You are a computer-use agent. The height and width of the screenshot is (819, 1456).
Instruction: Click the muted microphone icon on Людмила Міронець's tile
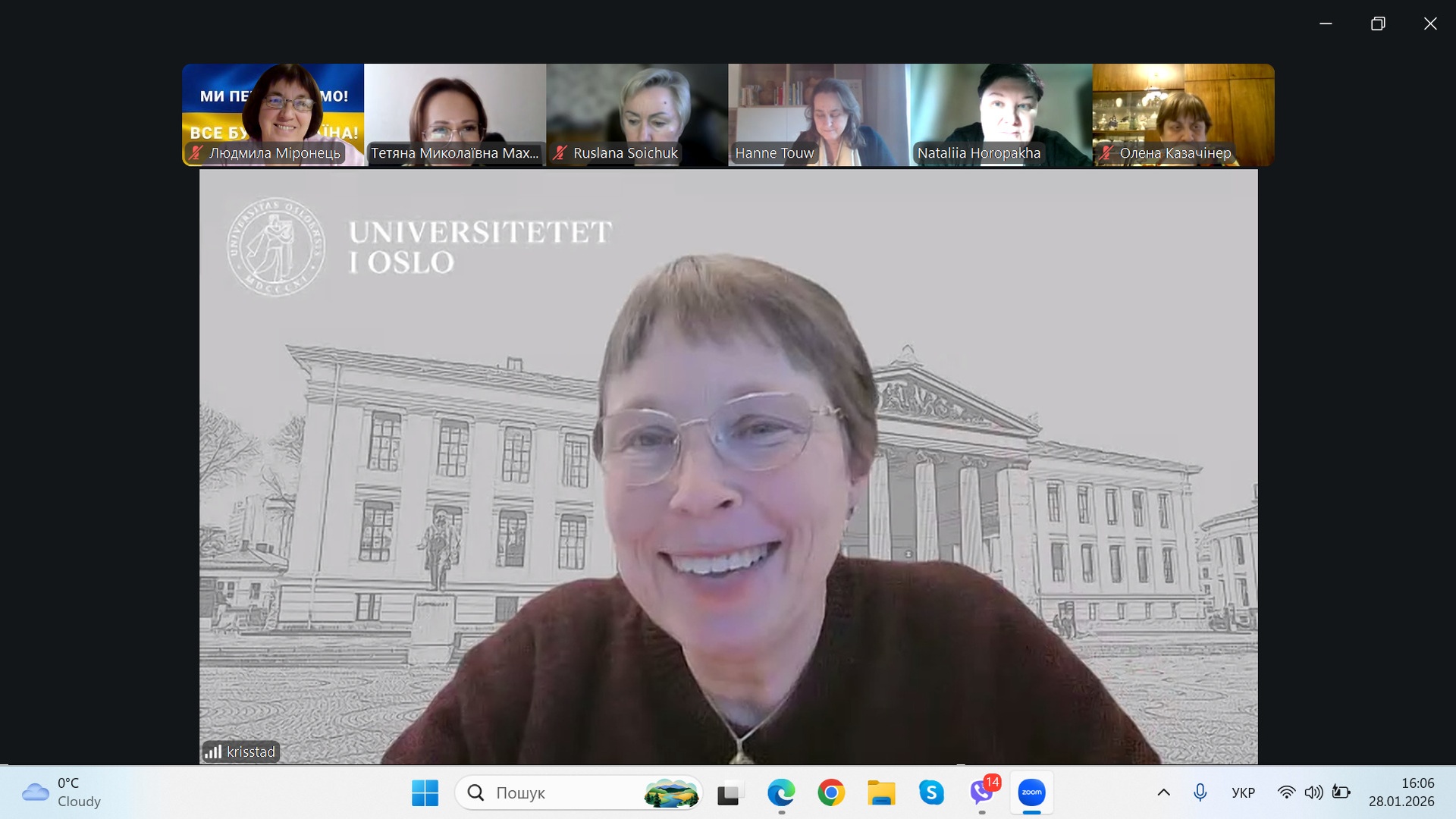(196, 153)
